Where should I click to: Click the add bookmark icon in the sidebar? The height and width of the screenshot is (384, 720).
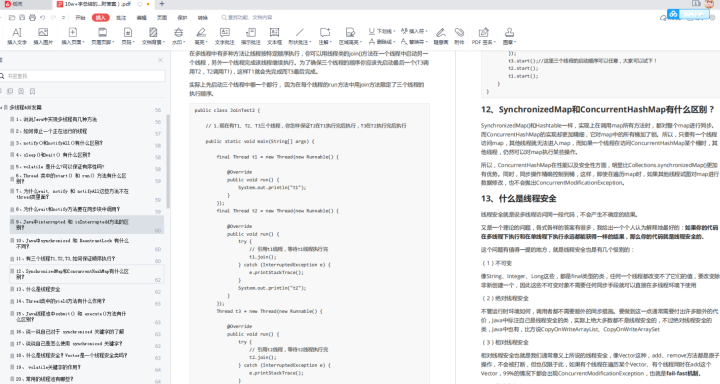(x=32, y=91)
